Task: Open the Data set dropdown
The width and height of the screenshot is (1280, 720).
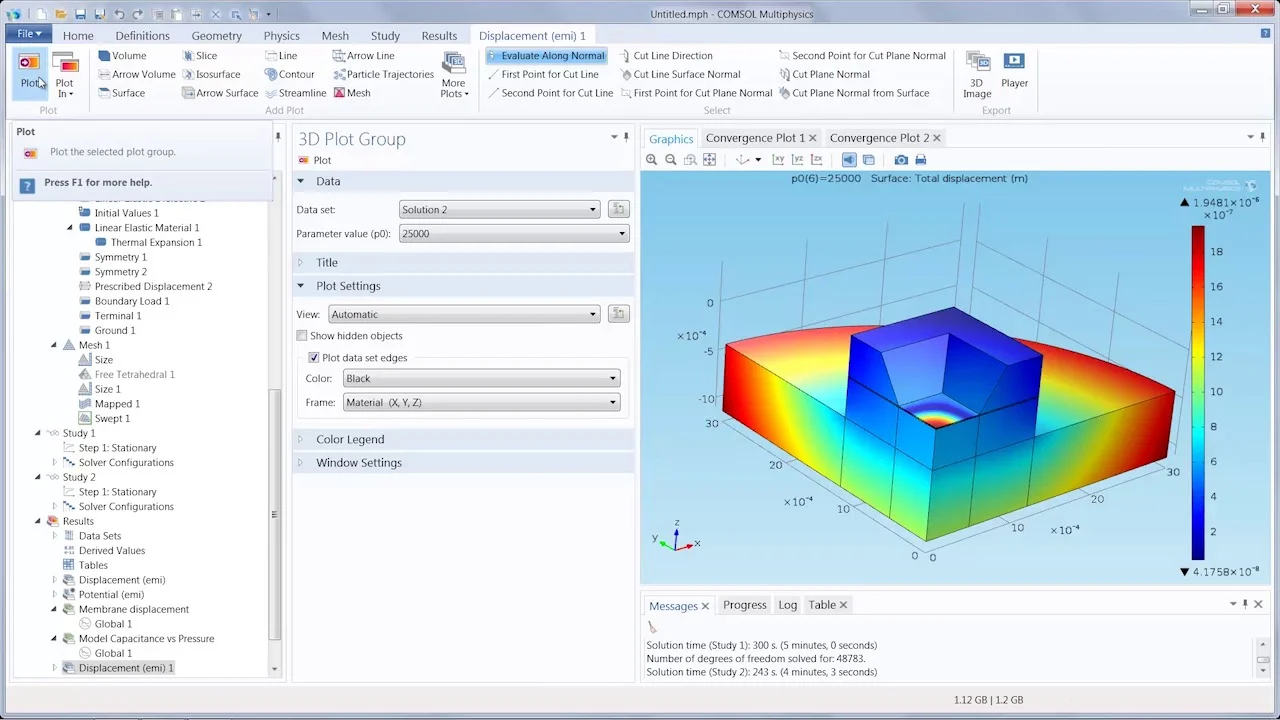Action: (499, 210)
